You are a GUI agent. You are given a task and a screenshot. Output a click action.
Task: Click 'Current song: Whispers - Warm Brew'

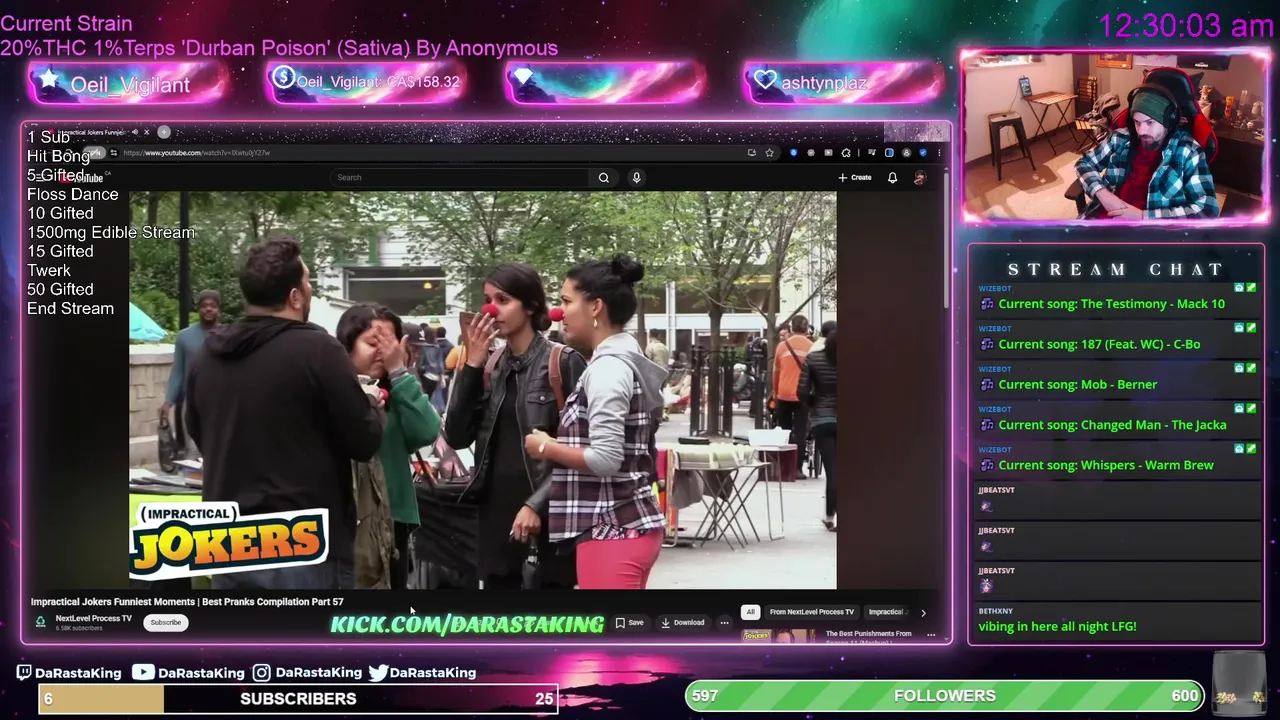[x=1106, y=465]
